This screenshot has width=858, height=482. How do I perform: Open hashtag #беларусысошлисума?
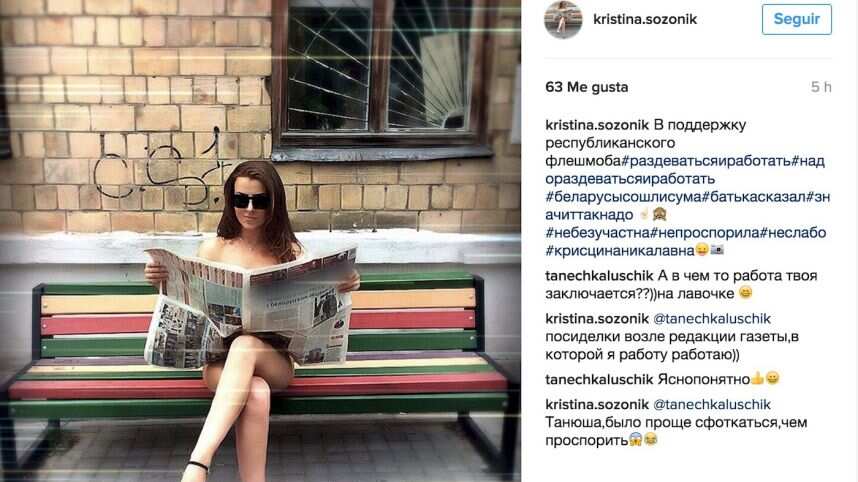623,197
